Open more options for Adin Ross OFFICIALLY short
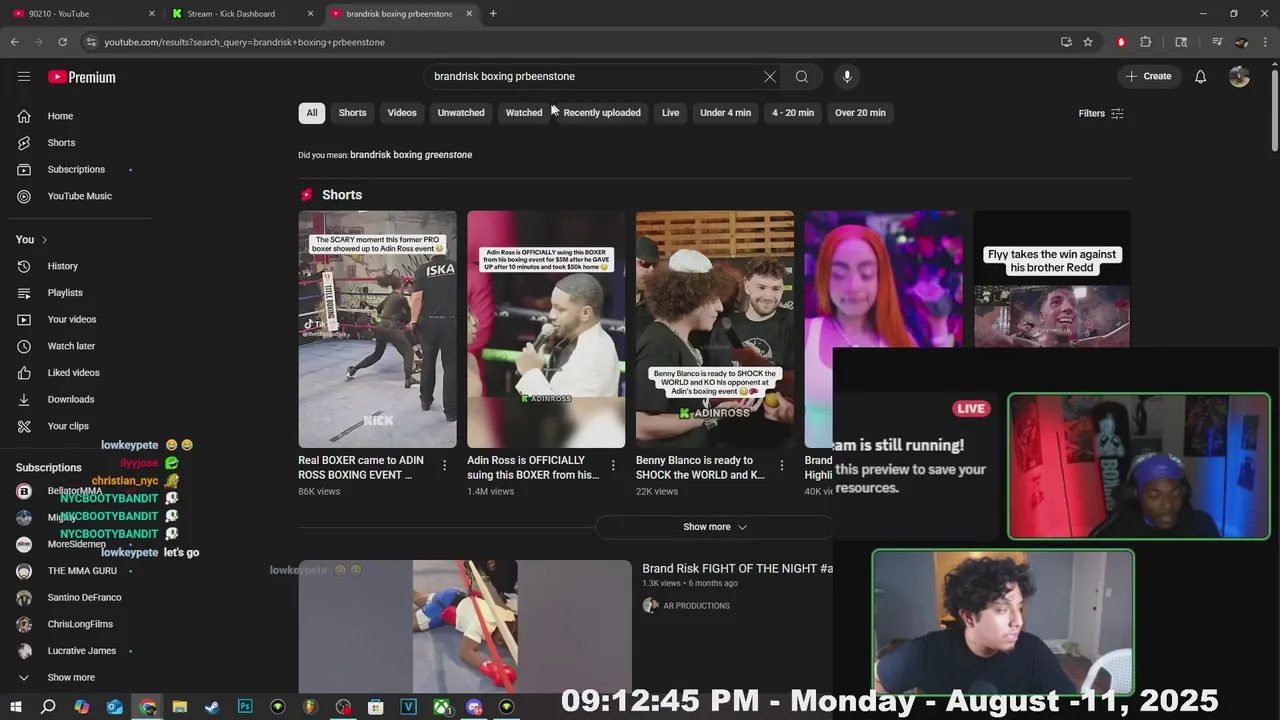Viewport: 1280px width, 720px height. (613, 466)
